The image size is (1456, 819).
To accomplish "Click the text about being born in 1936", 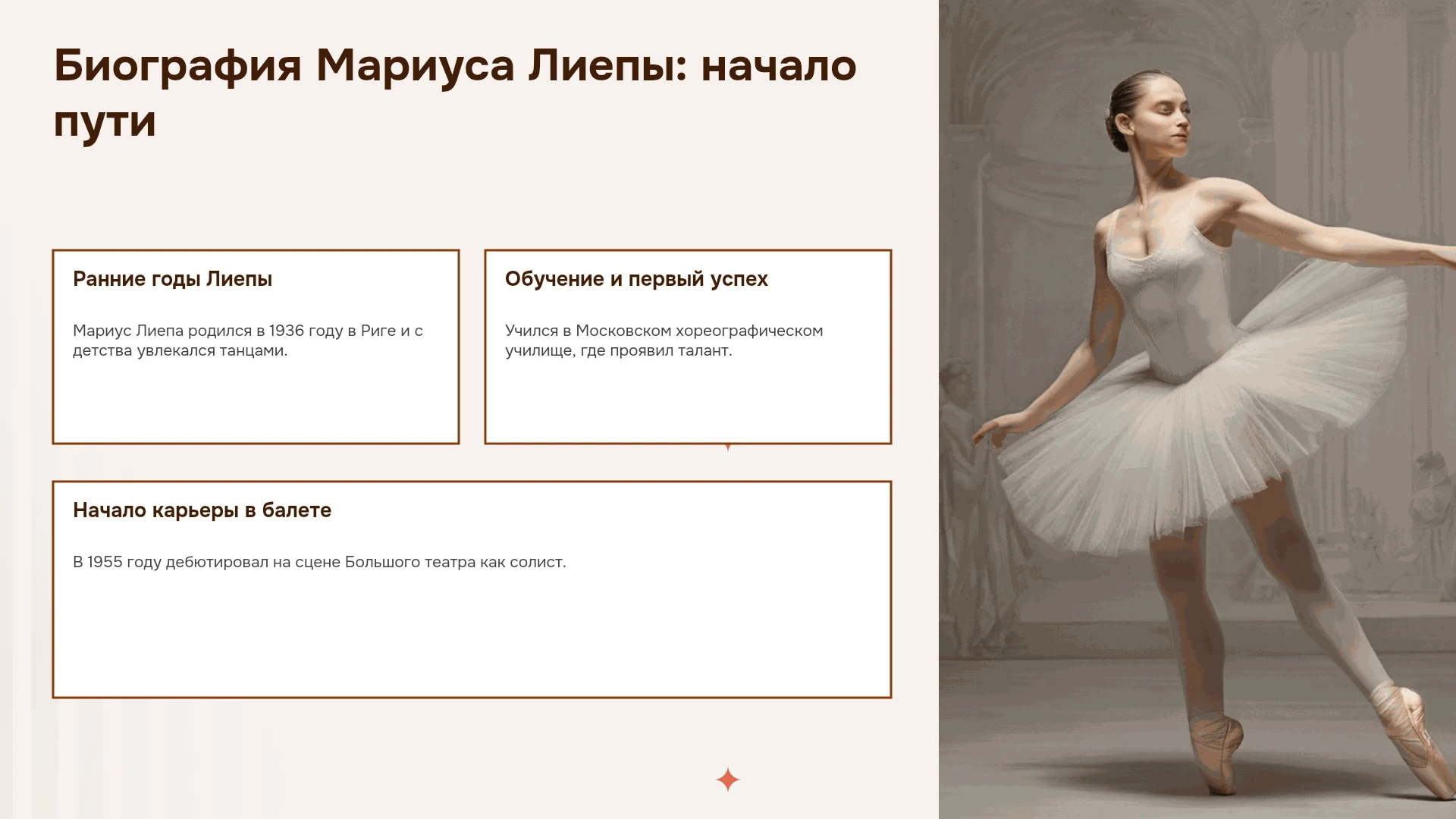I will 248,340.
